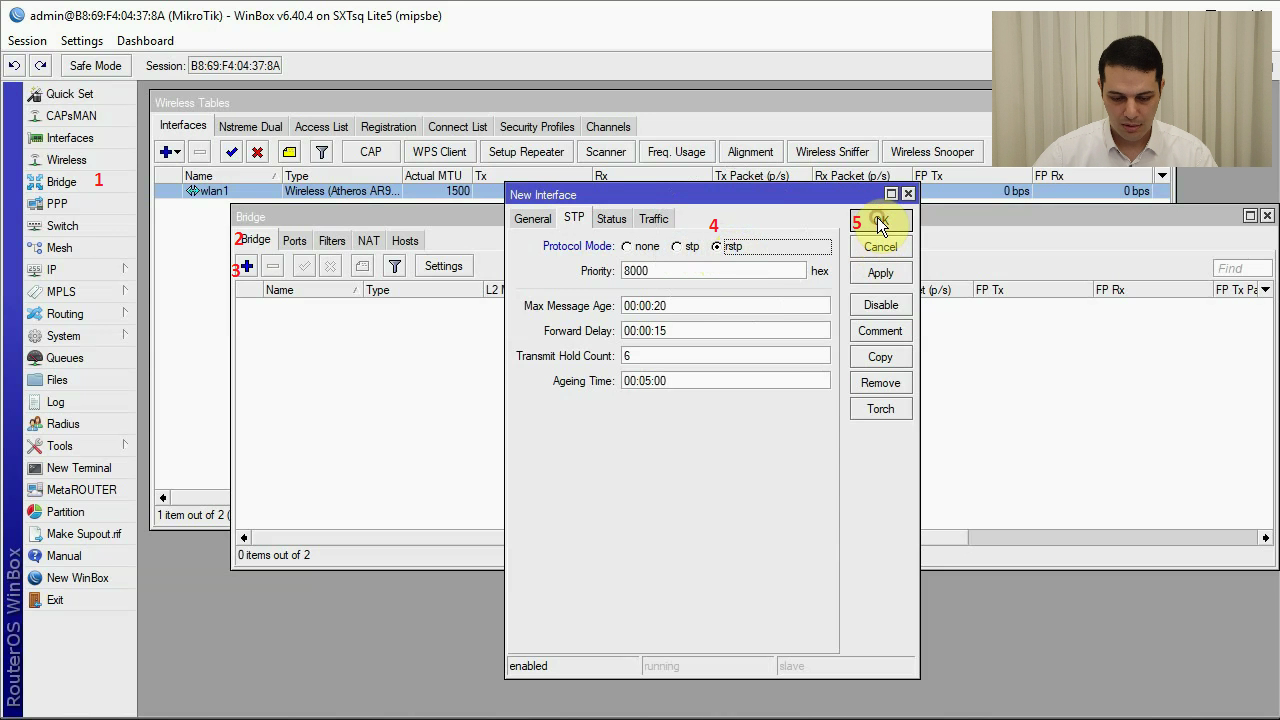Click red X disable icon in Wireless Tables
Image resolution: width=1280 pixels, height=720 pixels.
coord(257,152)
